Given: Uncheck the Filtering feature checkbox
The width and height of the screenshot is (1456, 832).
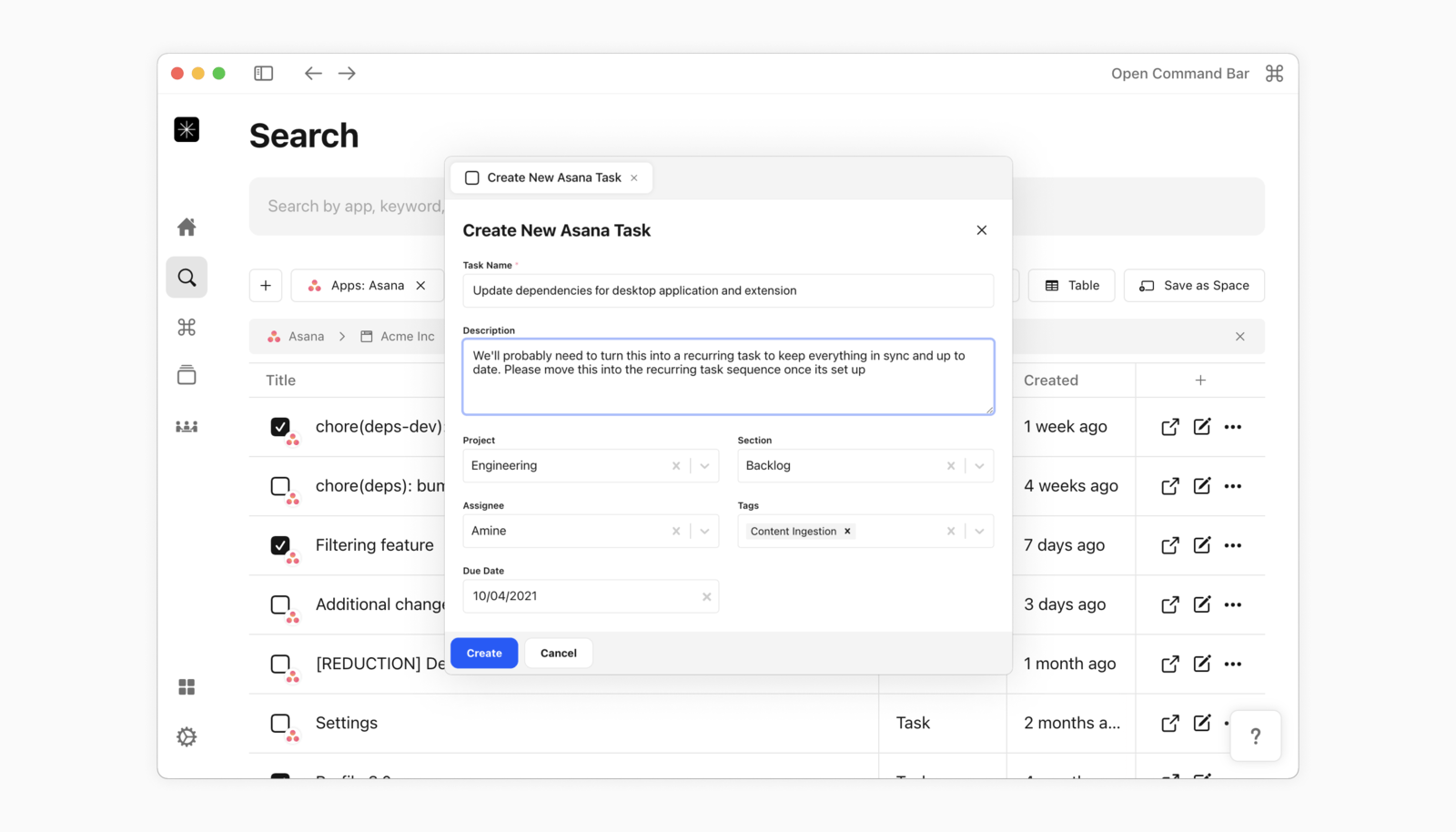Looking at the screenshot, I should coord(280,545).
